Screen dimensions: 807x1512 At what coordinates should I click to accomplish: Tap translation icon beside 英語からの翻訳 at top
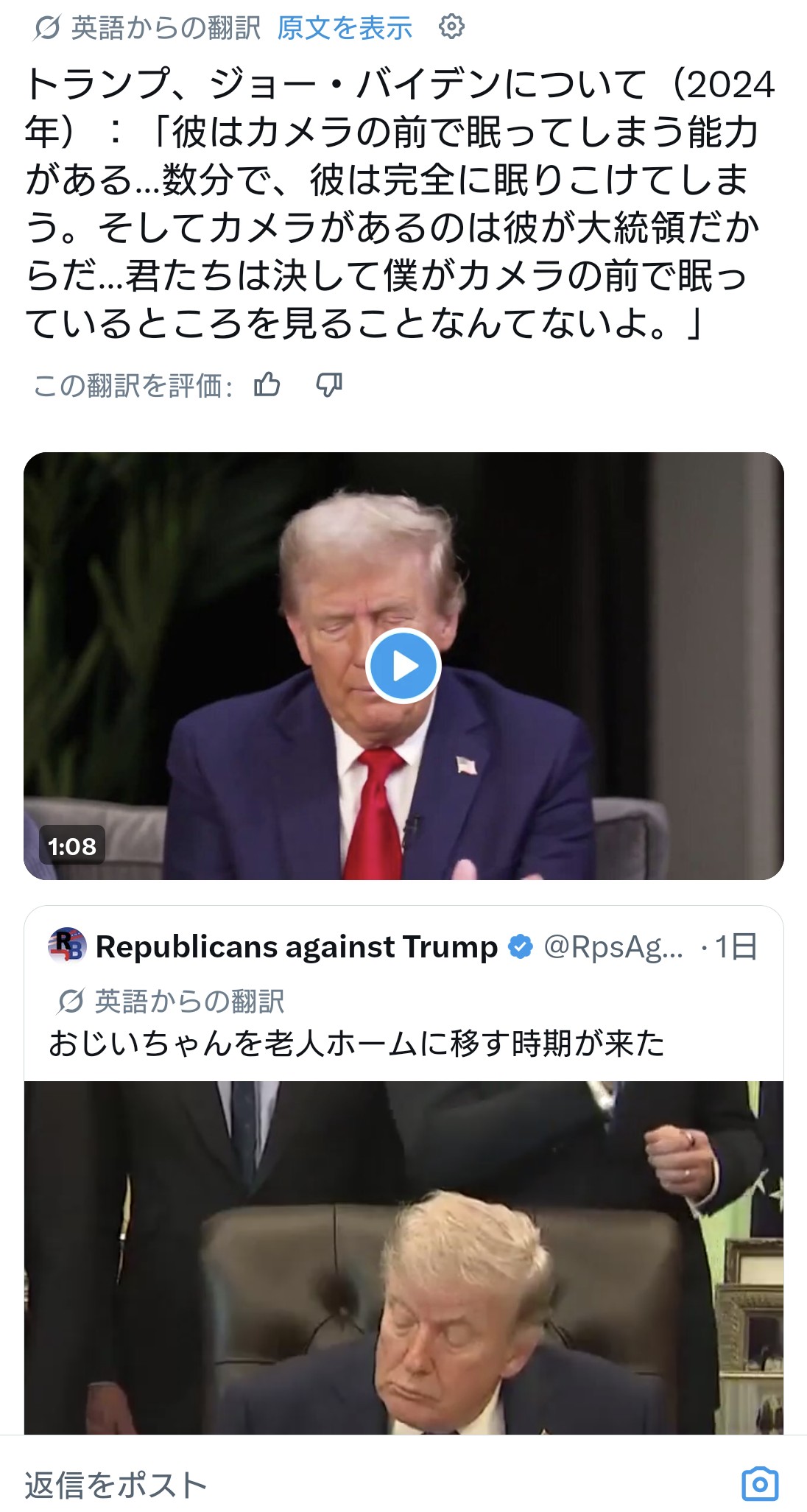point(47,28)
